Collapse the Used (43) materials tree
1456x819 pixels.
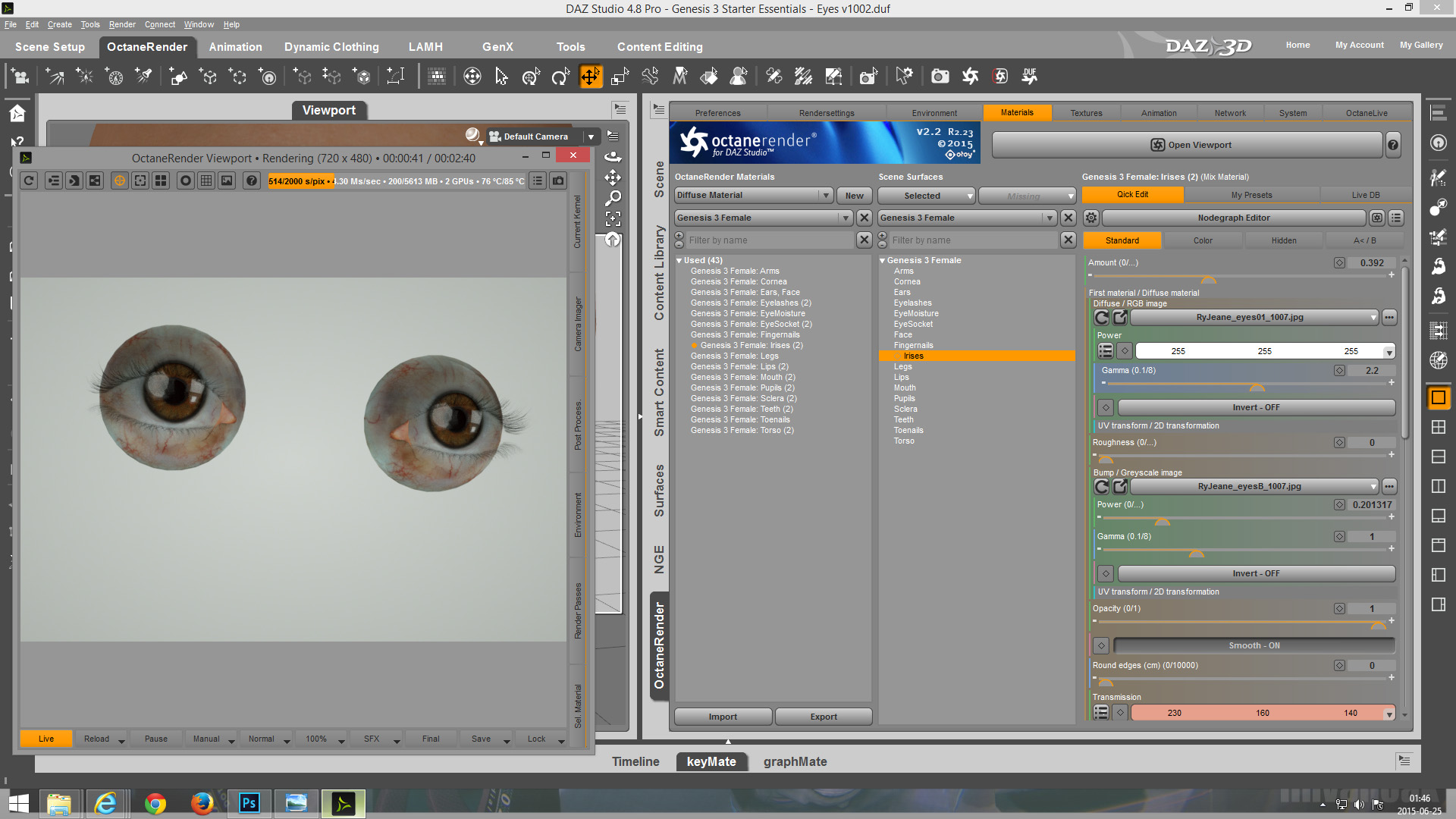679,260
